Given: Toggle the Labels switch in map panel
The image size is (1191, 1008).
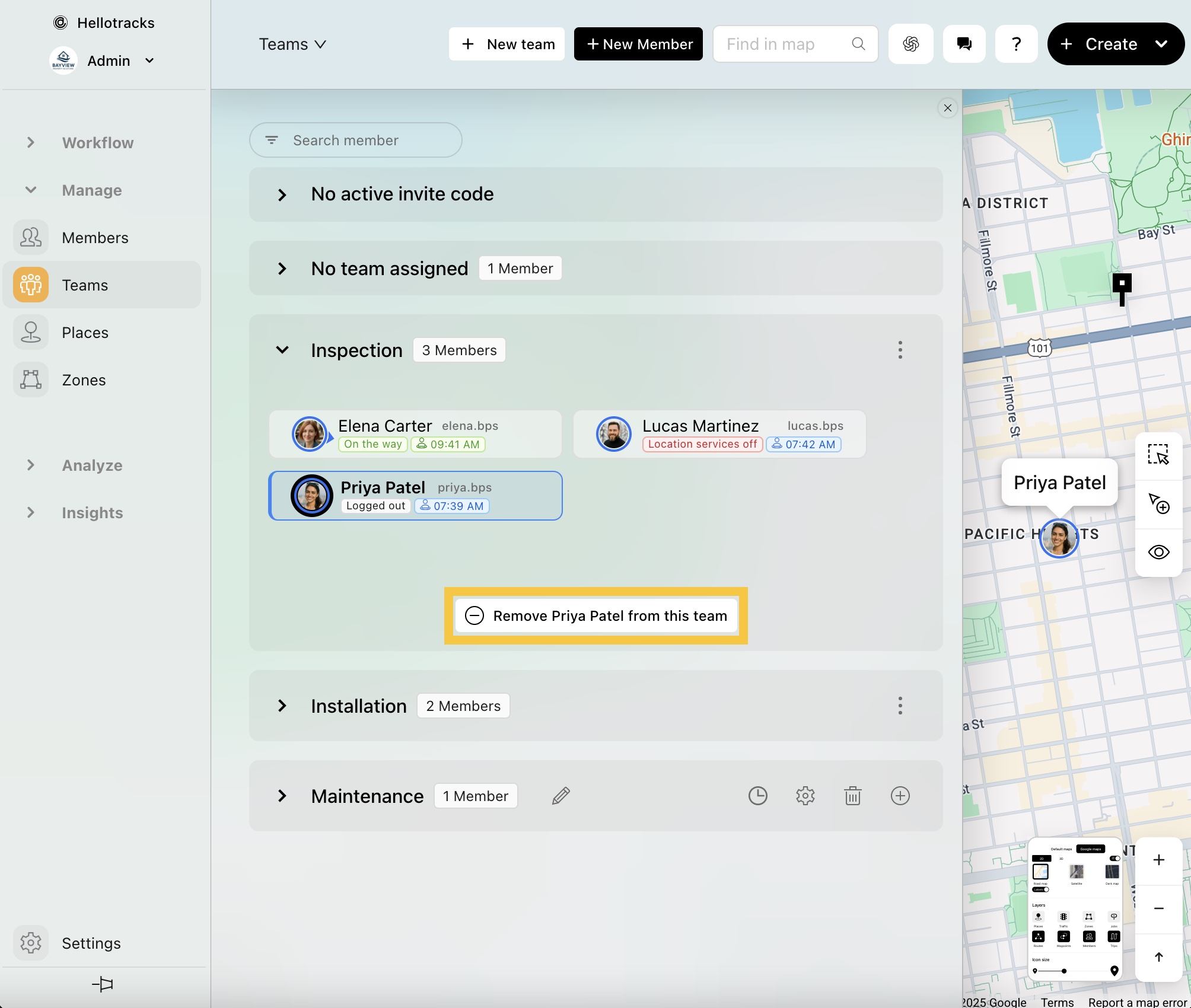Looking at the screenshot, I should [1041, 889].
